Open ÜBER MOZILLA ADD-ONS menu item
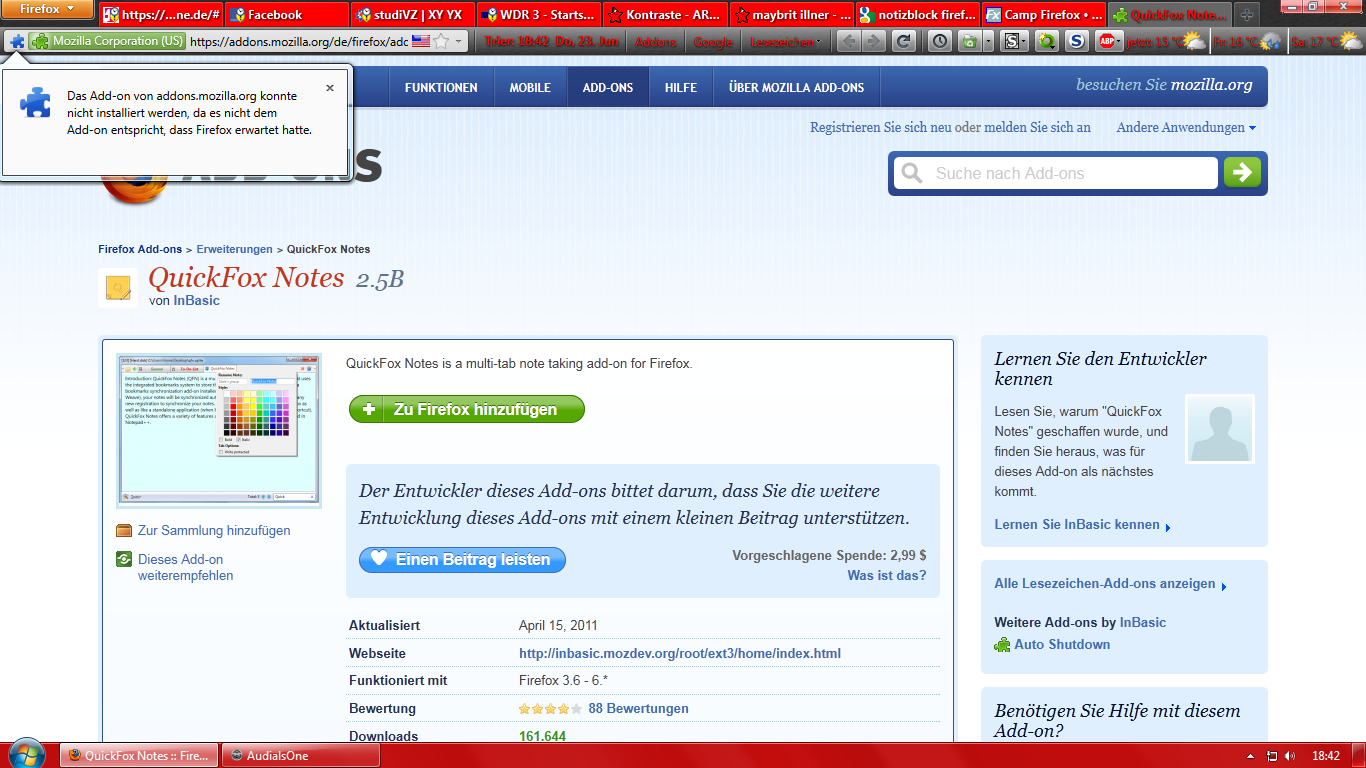 point(797,87)
